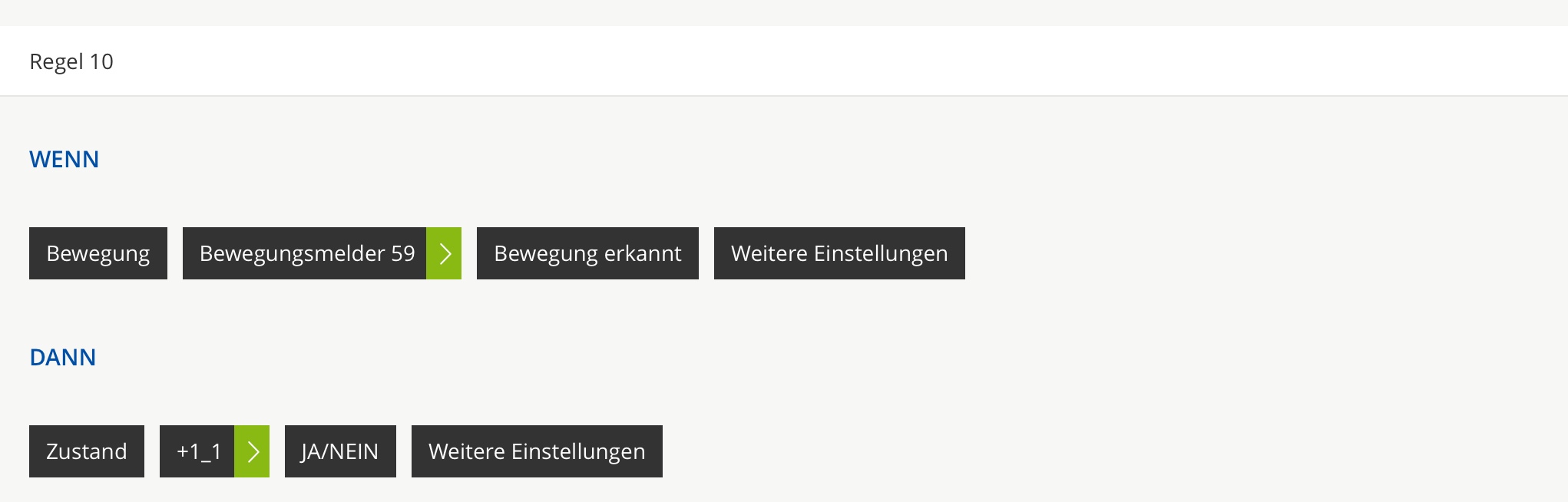Expand device details for the motion detector
The image size is (1568, 502).
click(444, 253)
